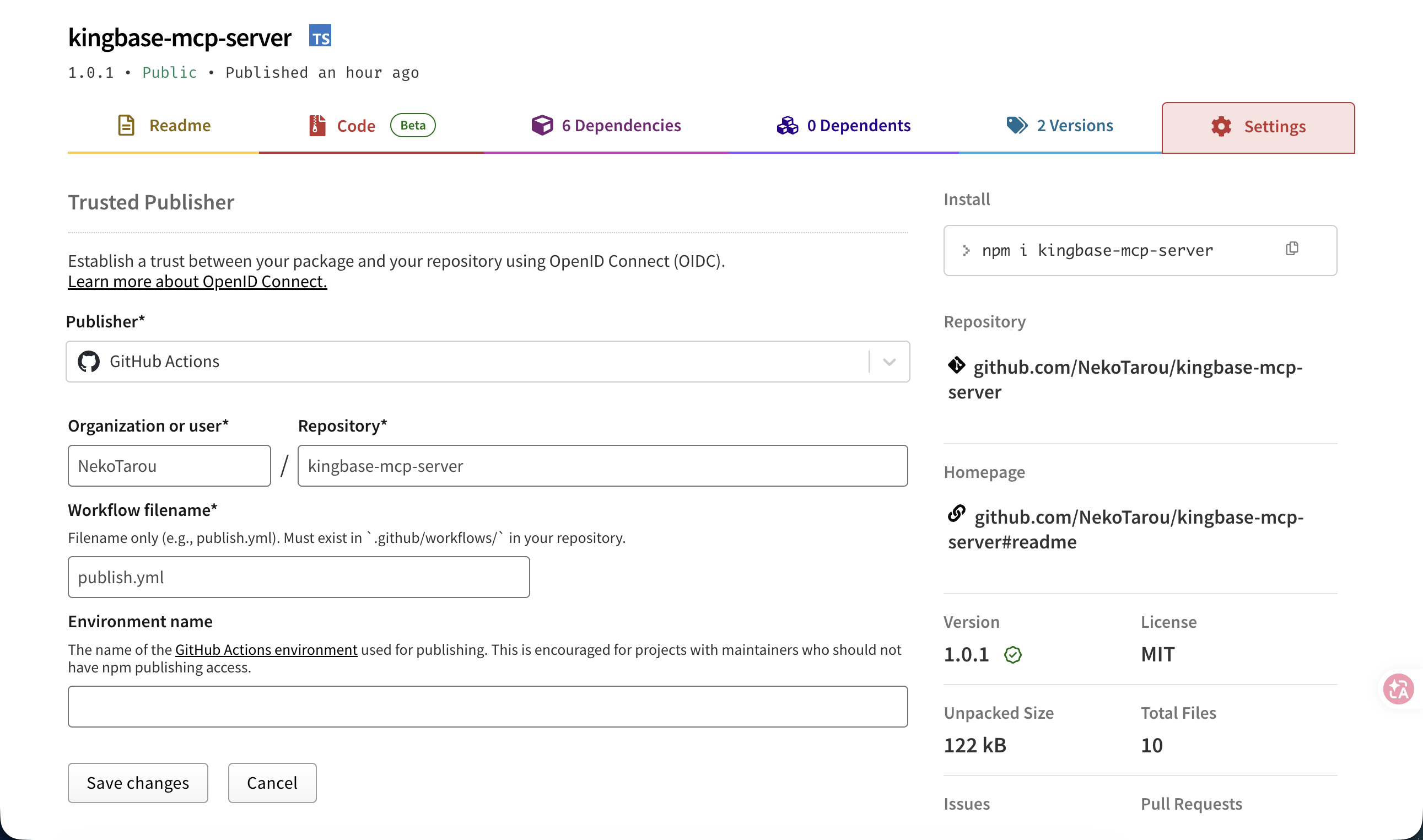Click the Workflow filename input field
The width and height of the screenshot is (1423, 840).
[298, 577]
